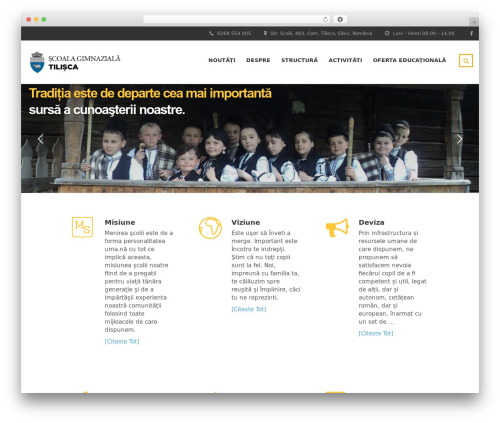Click the Facebook icon in the top bar

471,33
